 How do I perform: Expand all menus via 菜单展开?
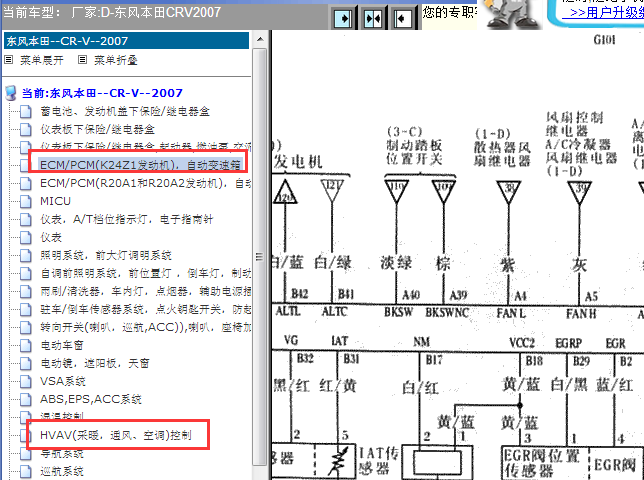42,60
